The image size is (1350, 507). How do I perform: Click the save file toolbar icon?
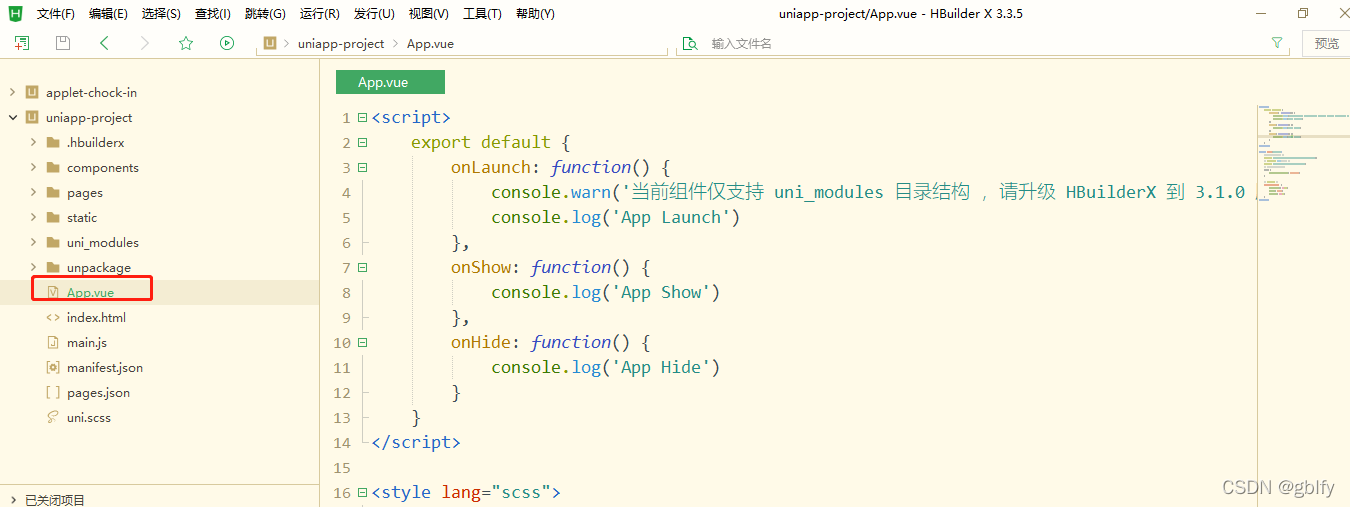click(x=63, y=43)
